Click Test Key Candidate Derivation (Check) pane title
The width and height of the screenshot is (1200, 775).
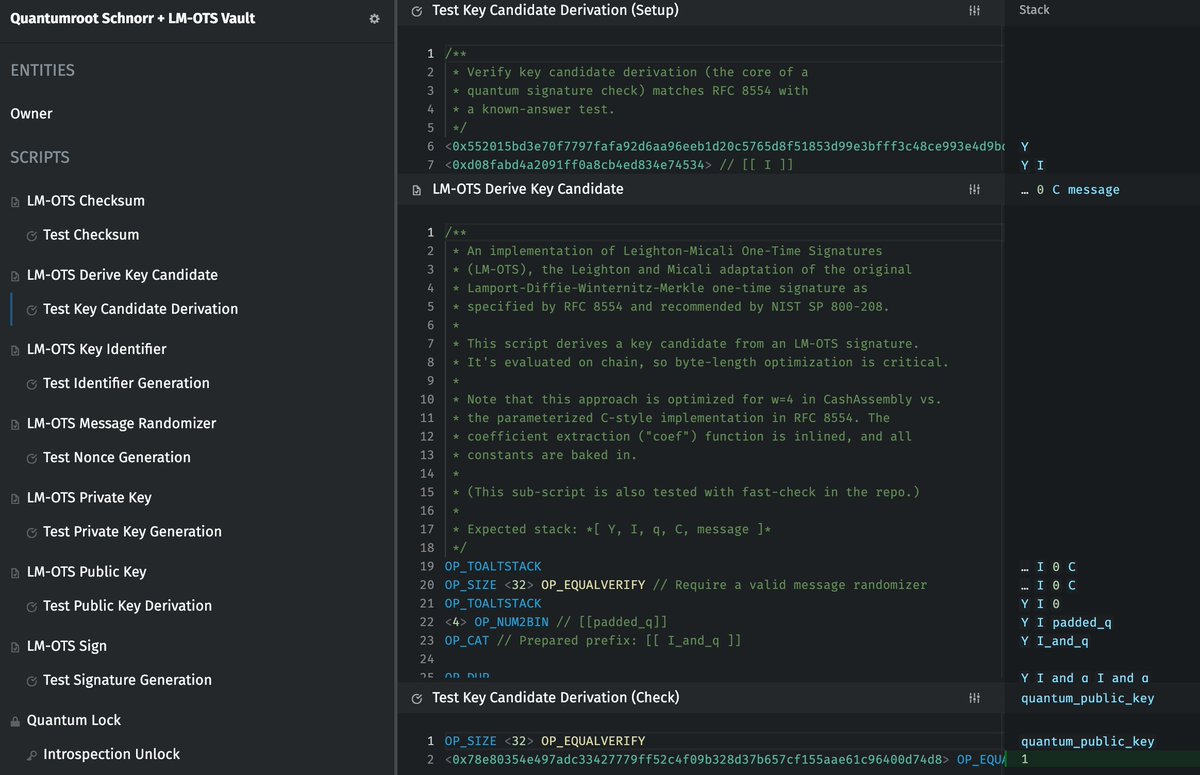click(555, 697)
